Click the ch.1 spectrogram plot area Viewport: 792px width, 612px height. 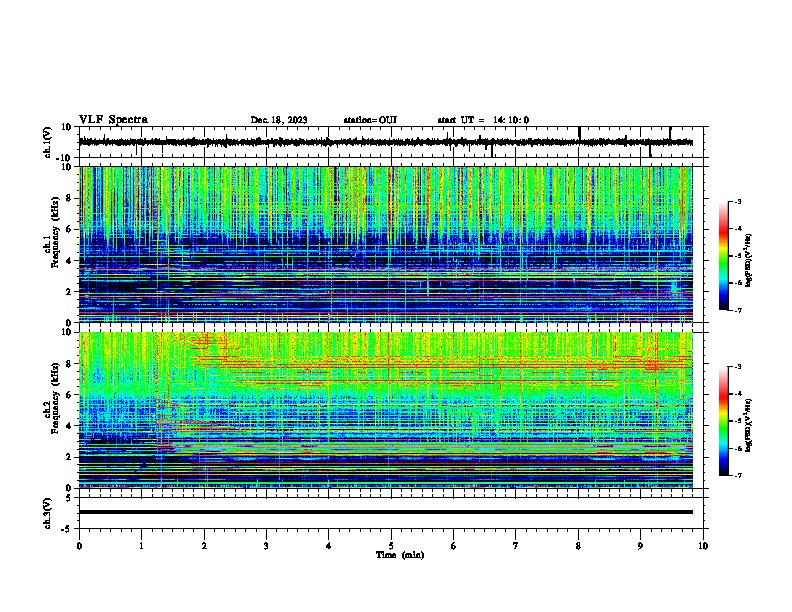[x=386, y=244]
